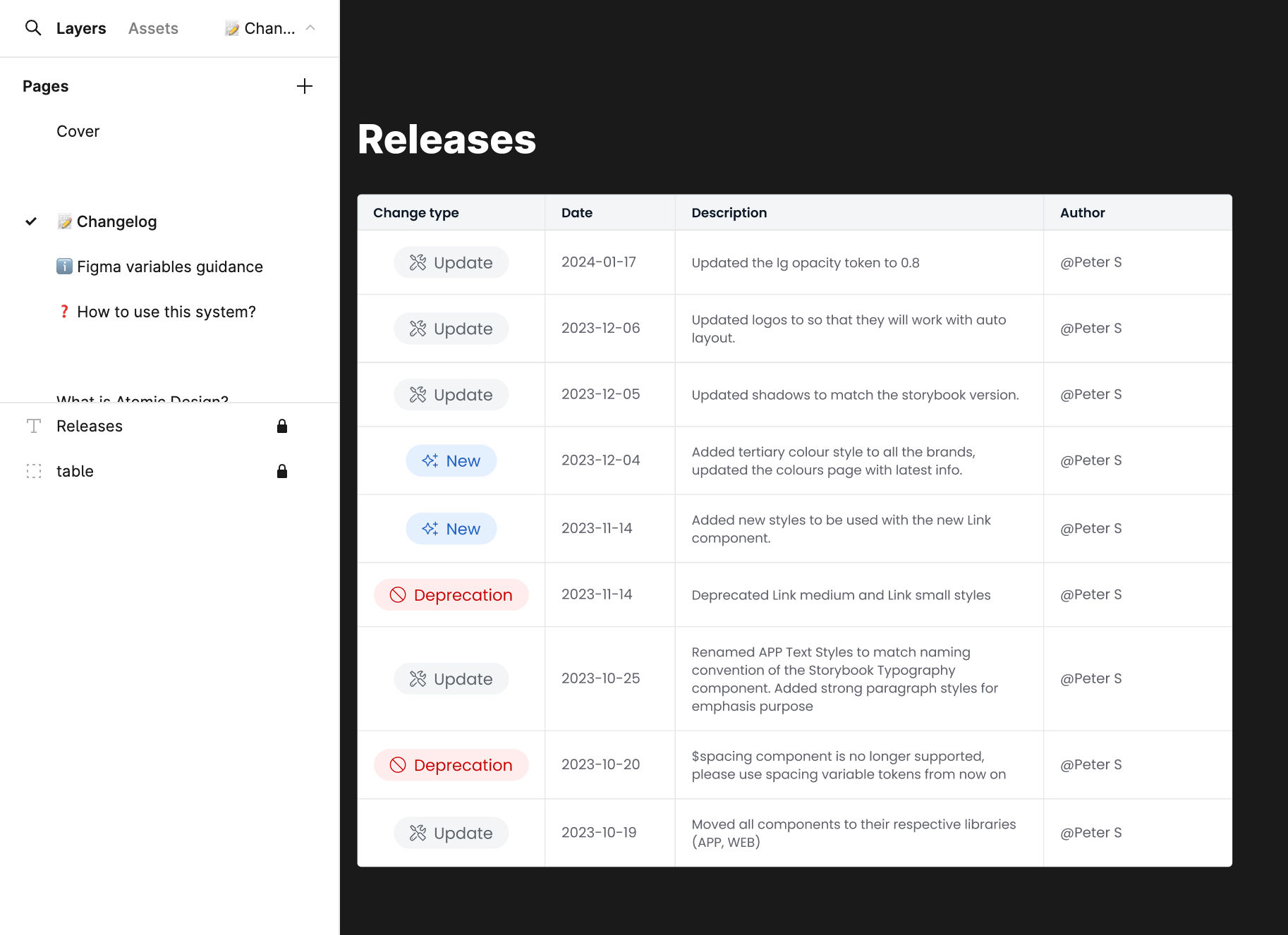This screenshot has height=935, width=1288.
Task: Click the info icon beside Figma variables guidance
Action: [x=64, y=267]
